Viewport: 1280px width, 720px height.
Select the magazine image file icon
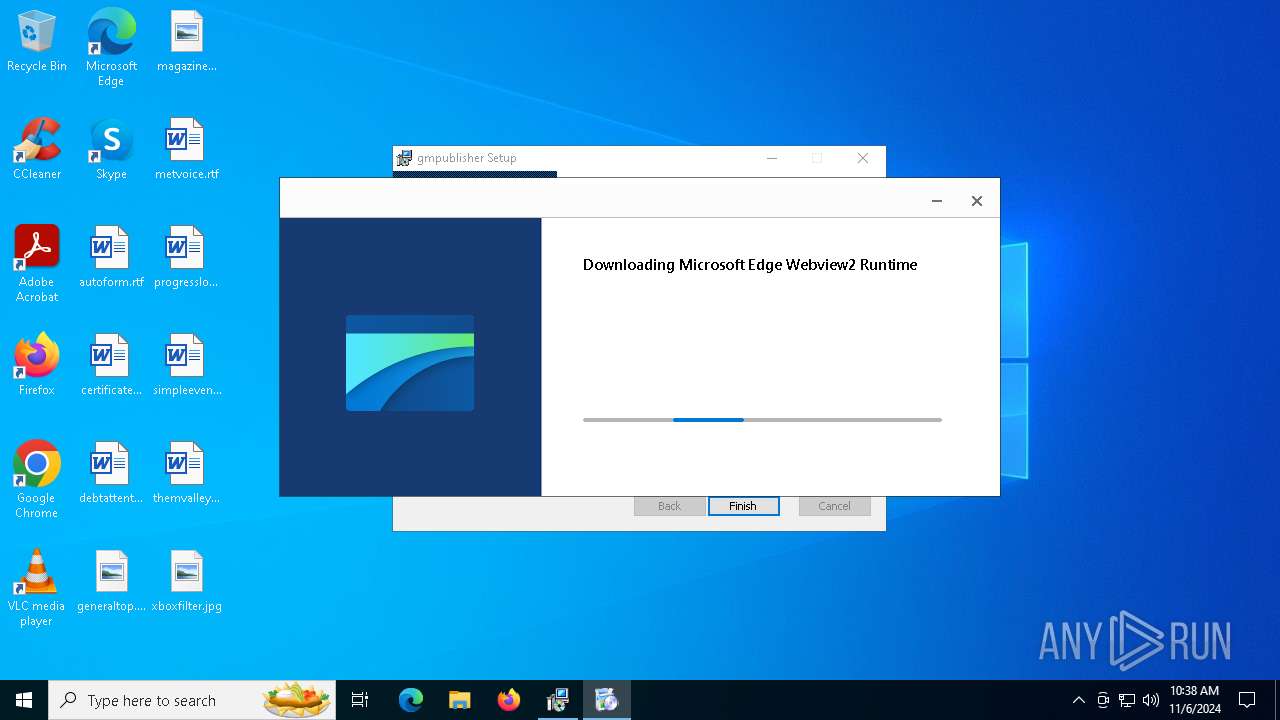tap(187, 42)
